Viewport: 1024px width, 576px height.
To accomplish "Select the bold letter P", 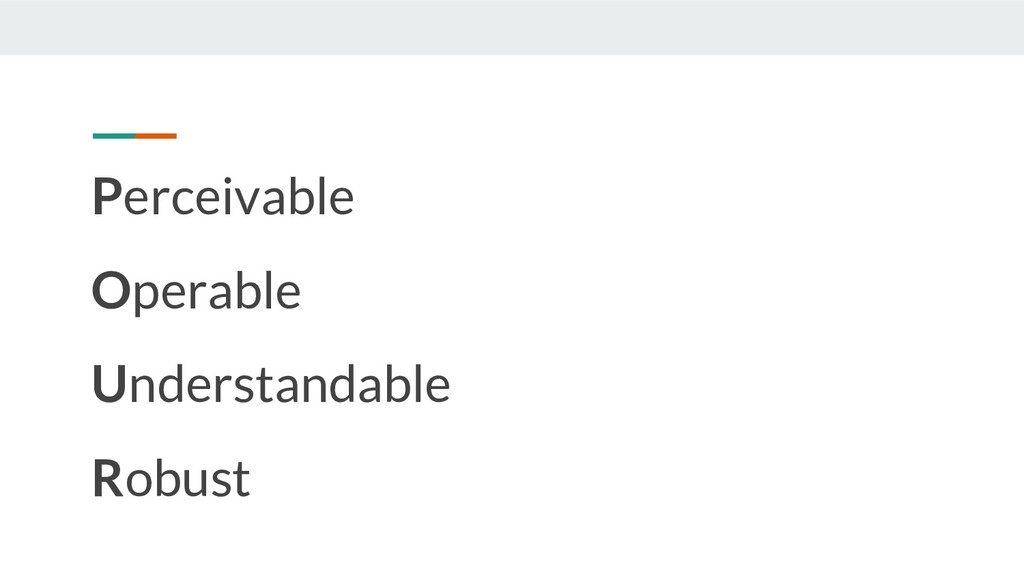I will pos(105,197).
